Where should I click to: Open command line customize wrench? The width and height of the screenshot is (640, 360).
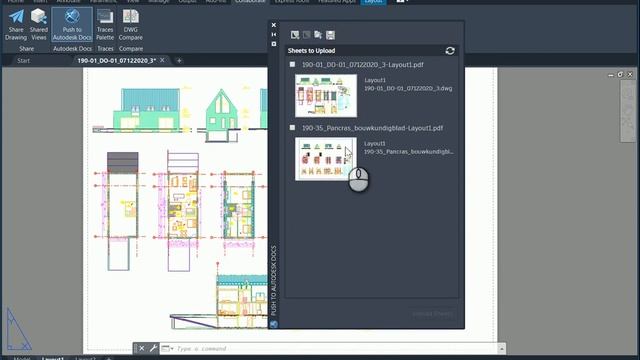[x=153, y=348]
